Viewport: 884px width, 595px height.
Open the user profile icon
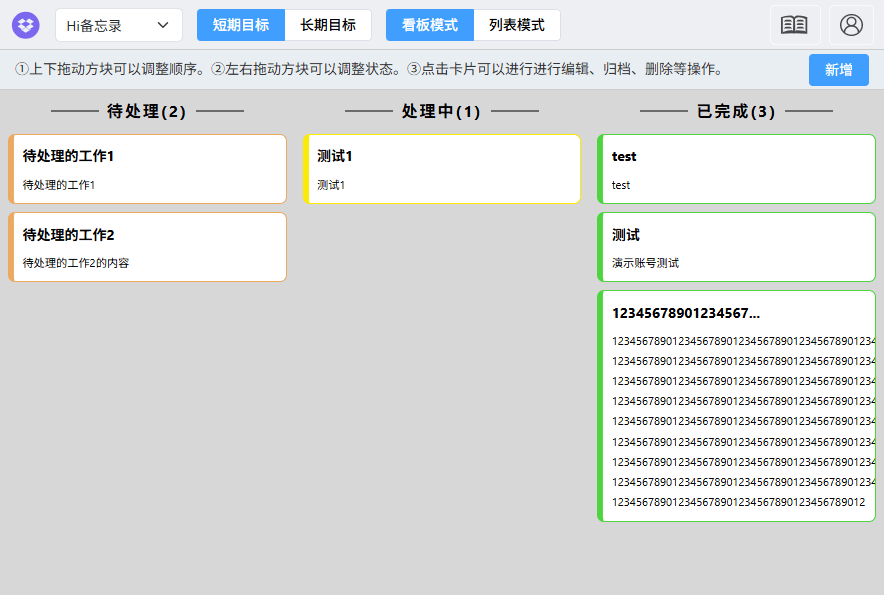[851, 25]
